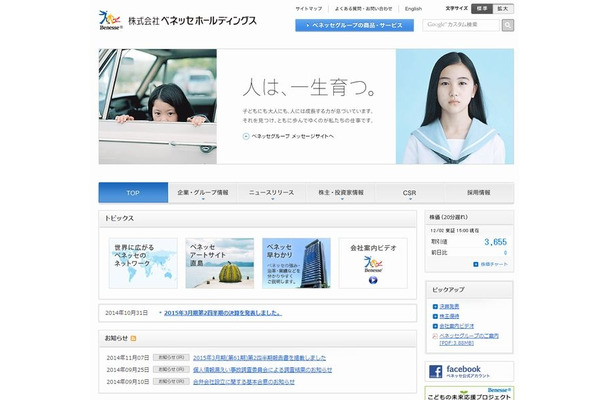Screen dimensions: 610x400
Task: Open the facebook ベネッセ公式アカウント banner
Action: [x=469, y=371]
